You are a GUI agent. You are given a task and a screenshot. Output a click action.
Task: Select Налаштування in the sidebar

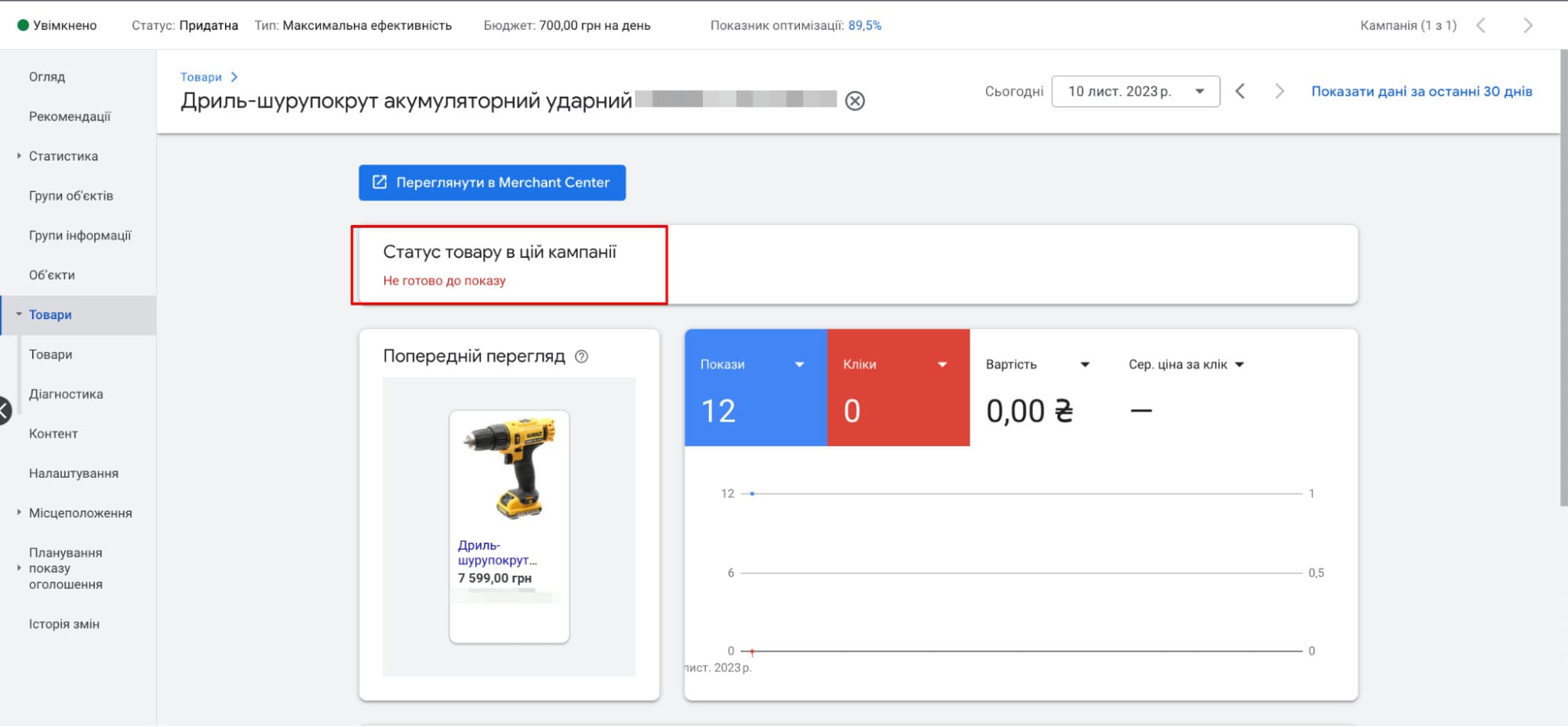[74, 473]
